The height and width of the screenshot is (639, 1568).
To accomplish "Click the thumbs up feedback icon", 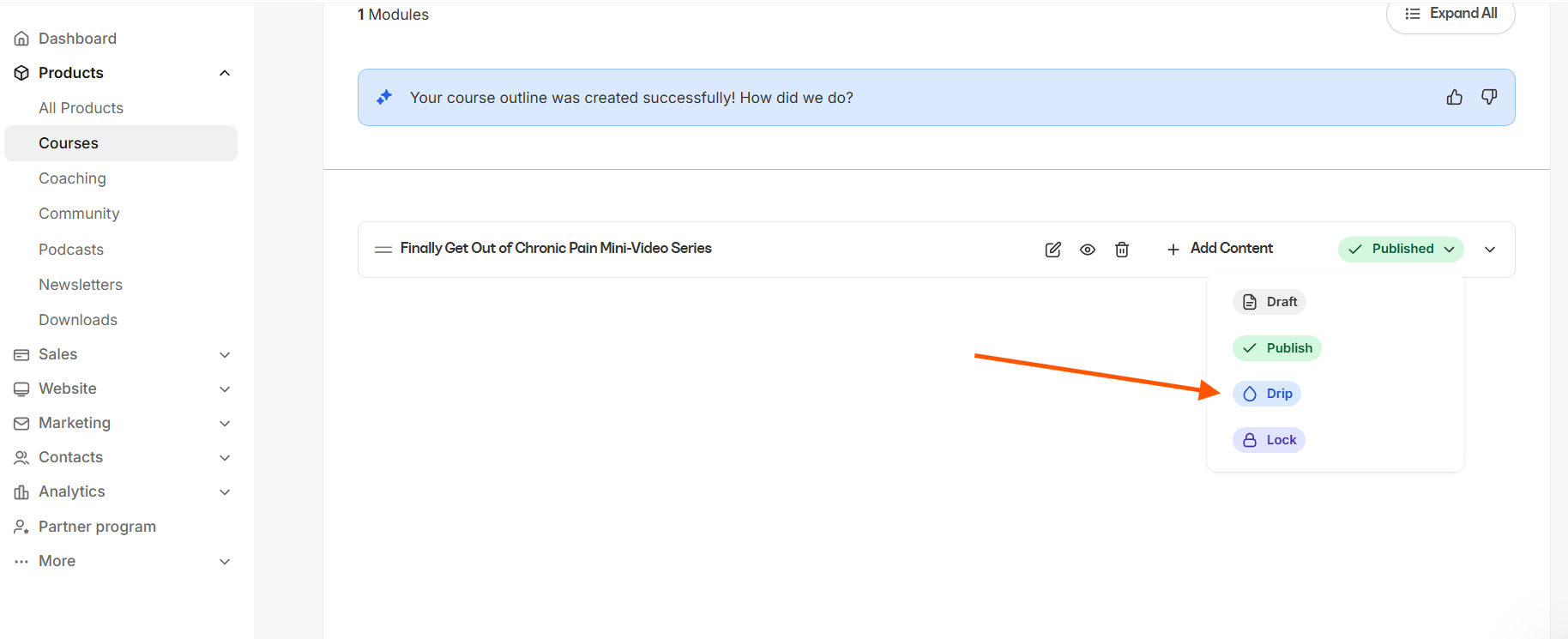I will click(1454, 97).
